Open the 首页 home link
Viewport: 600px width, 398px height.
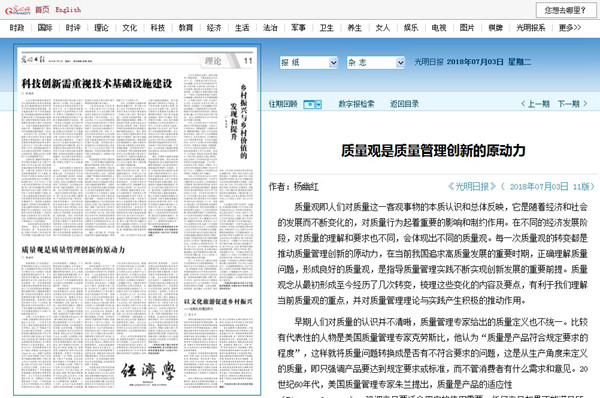click(x=42, y=10)
